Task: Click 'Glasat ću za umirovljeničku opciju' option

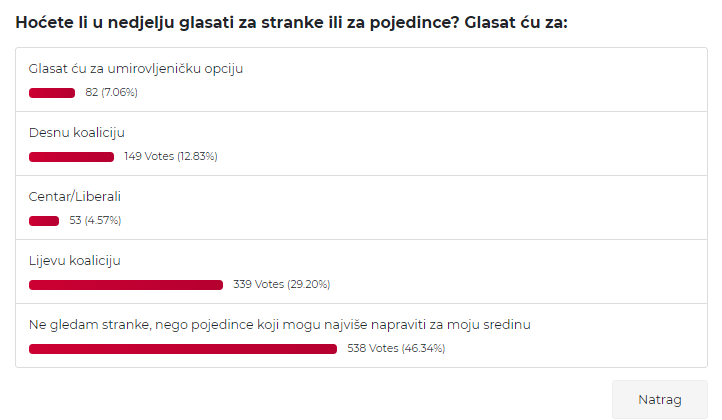Action: point(136,69)
